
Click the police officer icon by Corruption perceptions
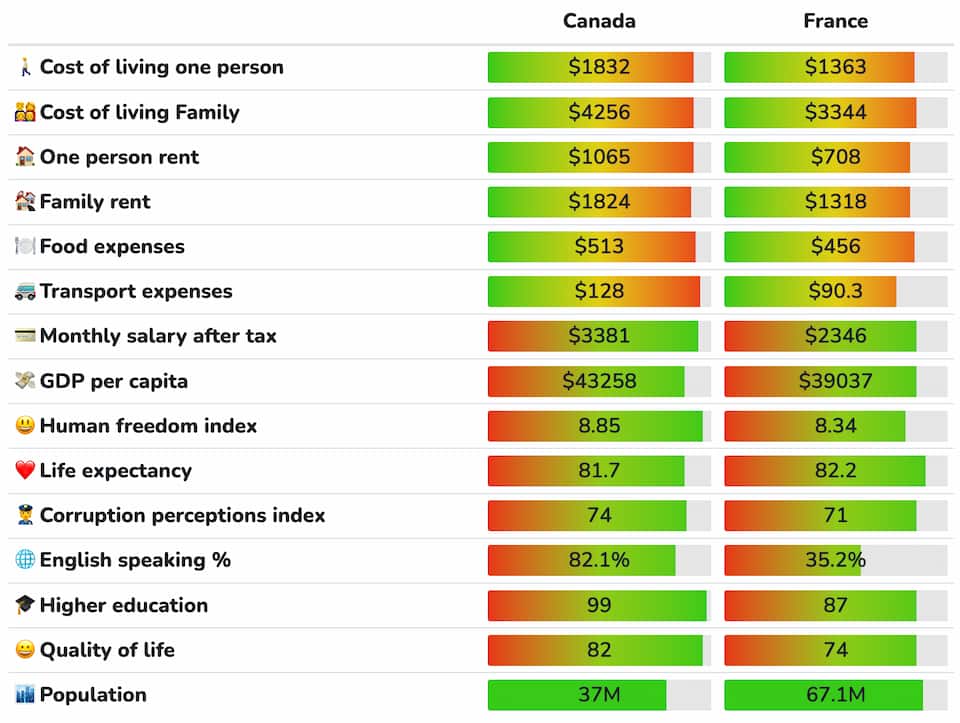point(25,516)
